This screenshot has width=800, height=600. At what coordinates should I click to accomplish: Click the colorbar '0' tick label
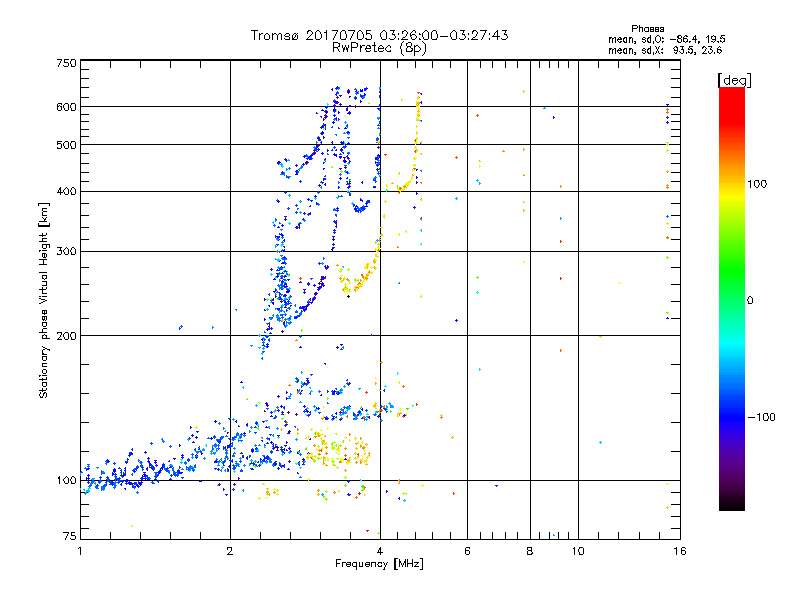(x=750, y=301)
